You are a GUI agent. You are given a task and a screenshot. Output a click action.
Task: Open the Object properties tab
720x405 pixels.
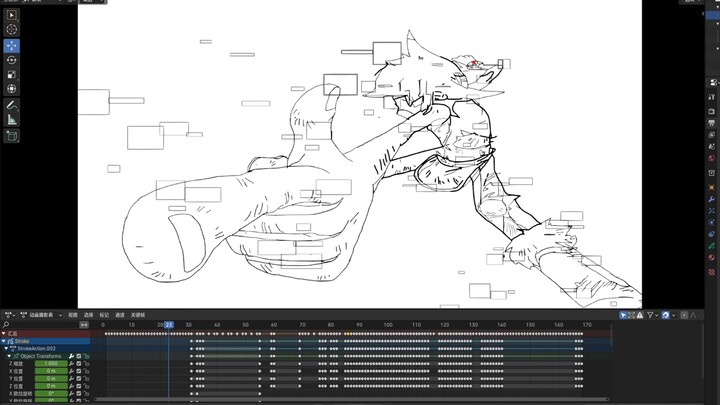click(711, 187)
